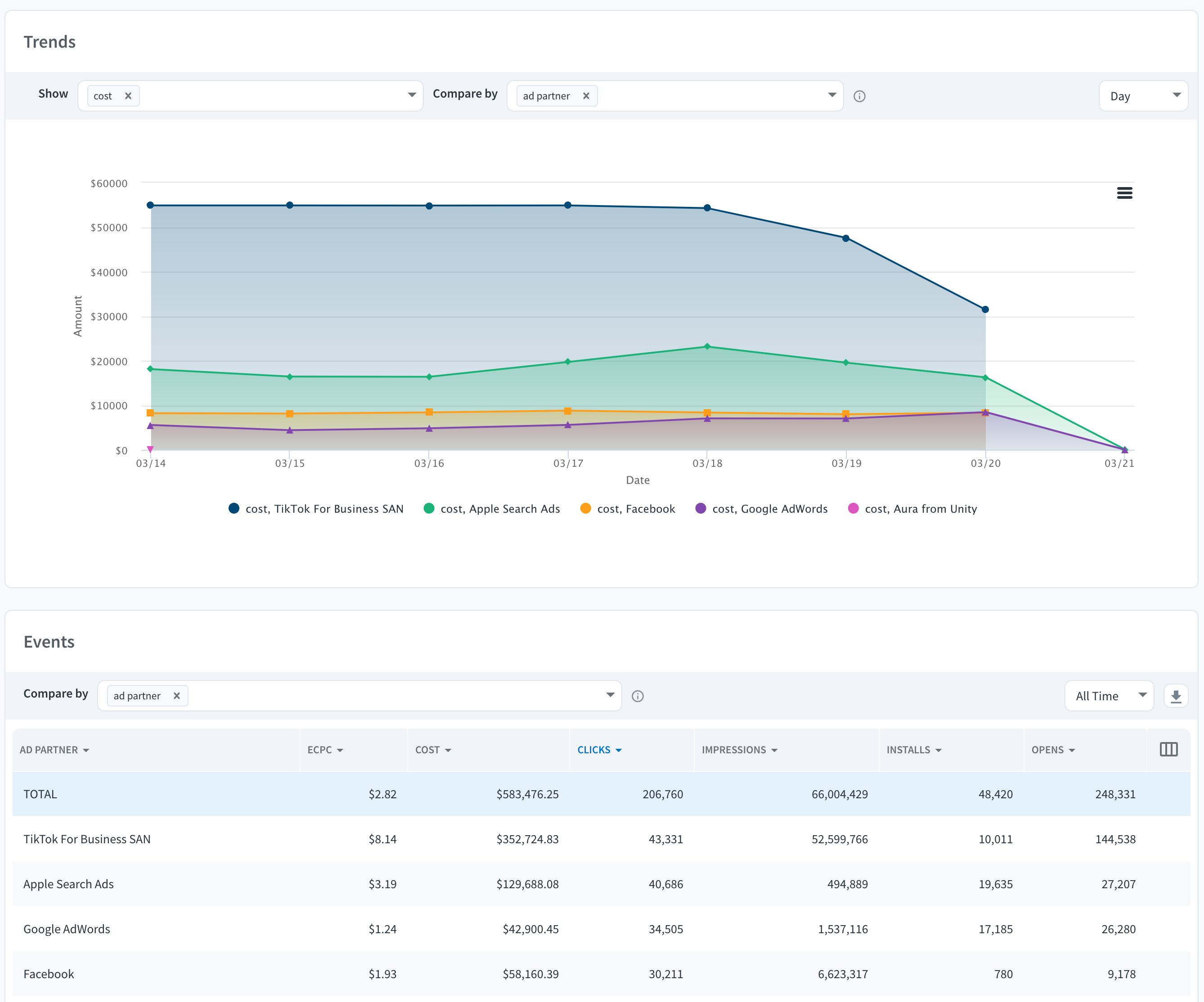Image resolution: width=1204 pixels, height=1002 pixels.
Task: Toggle TikTok For Business SAN legend series
Action: click(316, 509)
